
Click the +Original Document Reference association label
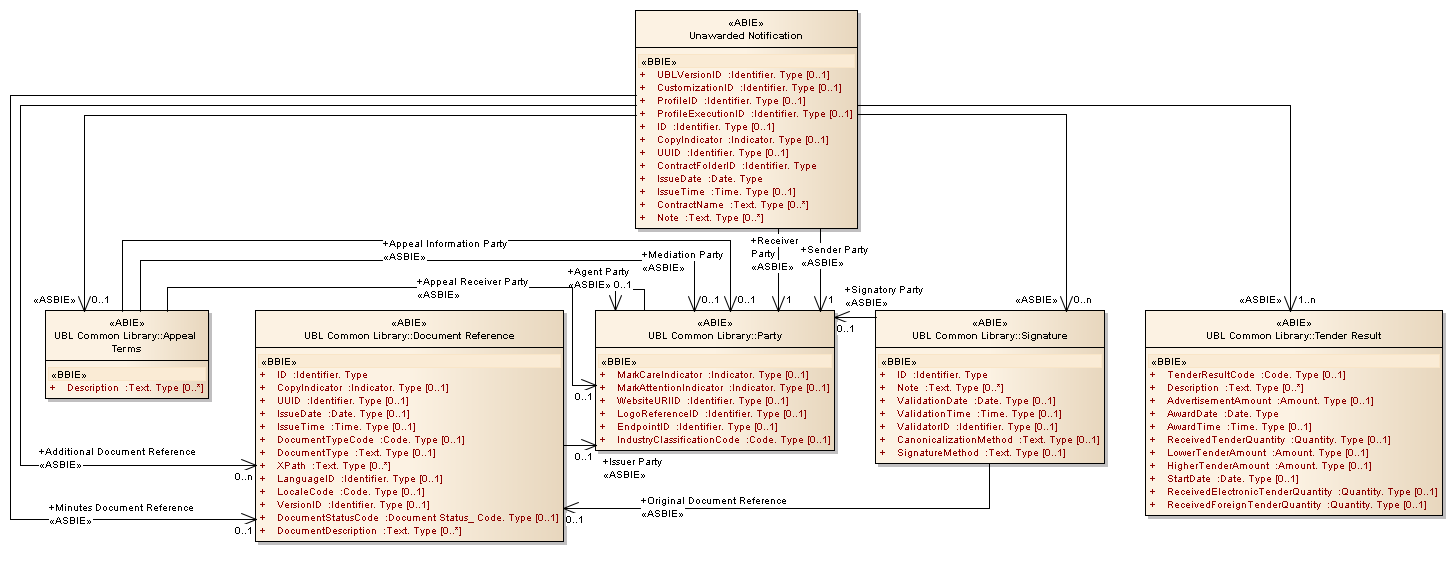pyautogui.click(x=713, y=501)
